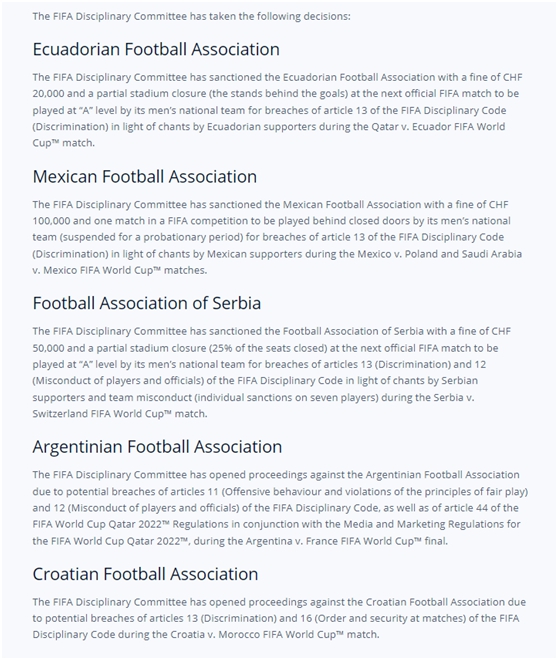Click the 'Argentina v. France FIFA World Cup™ final' text
The height and width of the screenshot is (660, 558).
point(347,541)
